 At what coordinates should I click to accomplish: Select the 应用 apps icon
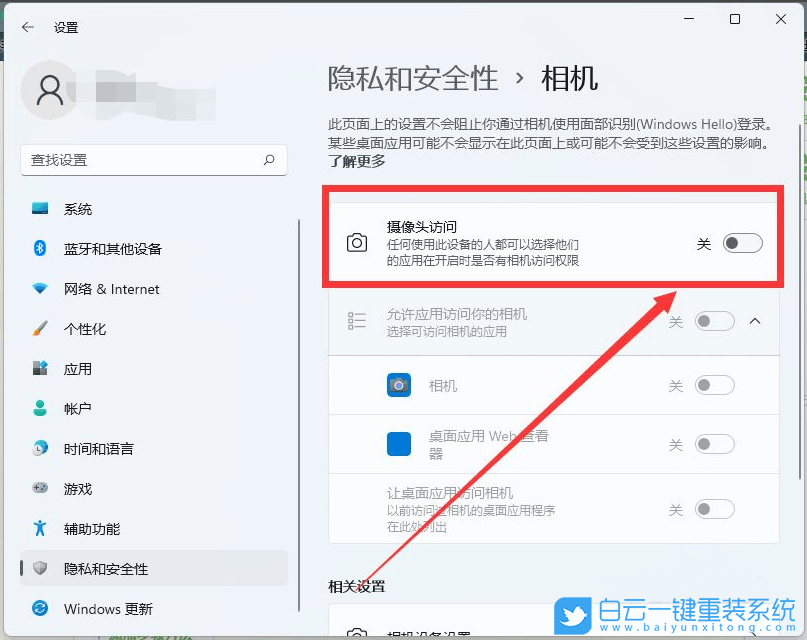(40, 369)
